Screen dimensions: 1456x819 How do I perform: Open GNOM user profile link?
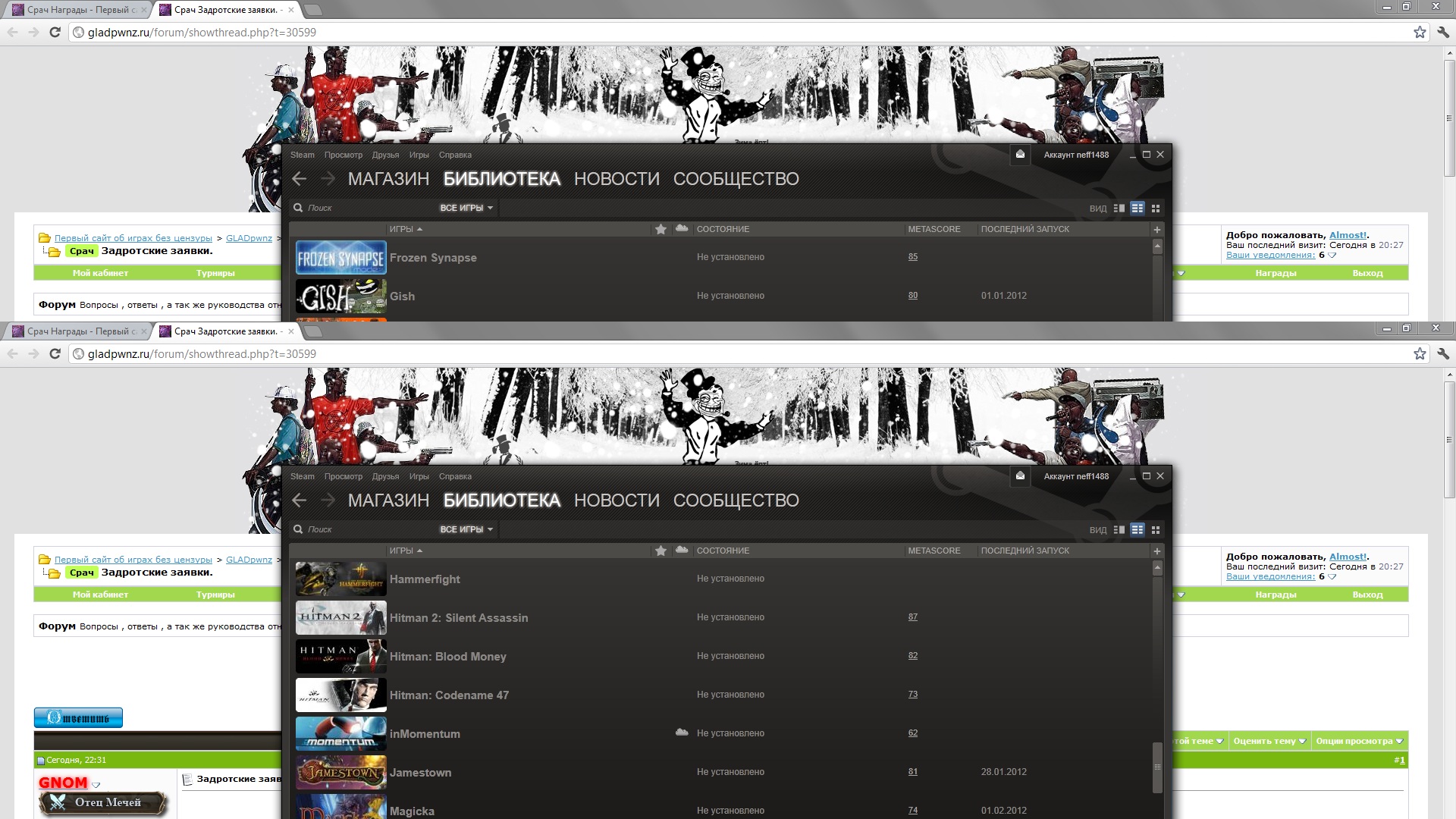63,783
